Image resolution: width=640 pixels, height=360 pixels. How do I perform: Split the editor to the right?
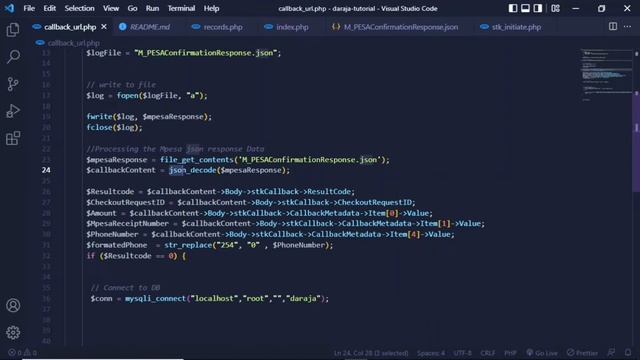(x=613, y=27)
